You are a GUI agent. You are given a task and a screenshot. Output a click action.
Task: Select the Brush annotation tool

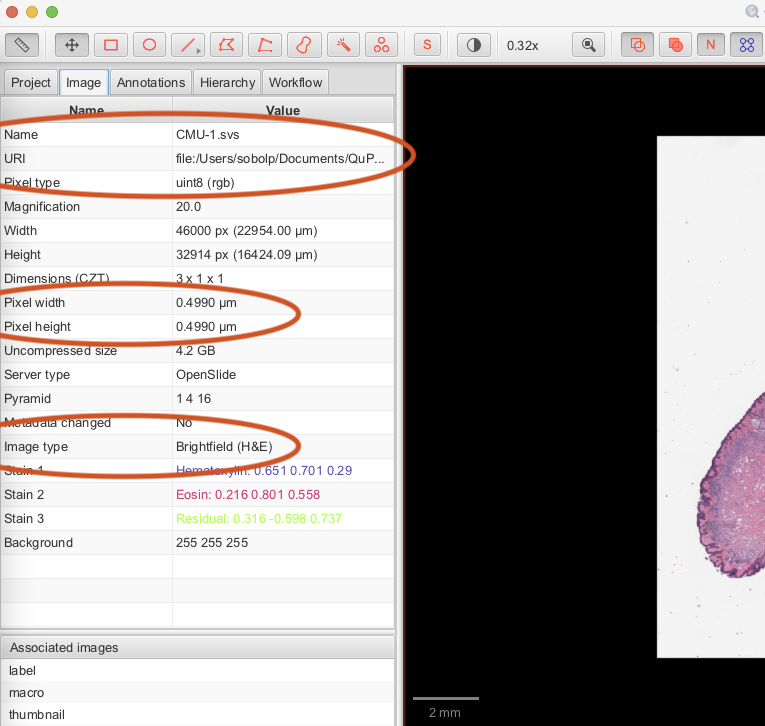point(304,45)
